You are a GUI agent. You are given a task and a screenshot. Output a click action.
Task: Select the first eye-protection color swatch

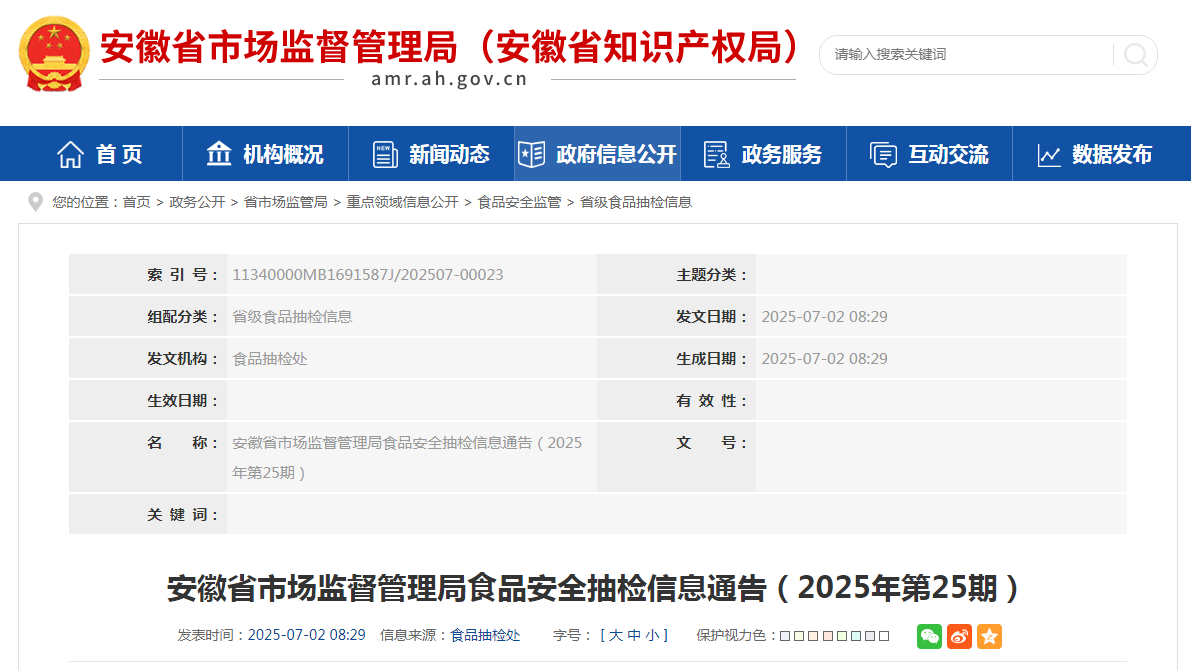tap(785, 636)
